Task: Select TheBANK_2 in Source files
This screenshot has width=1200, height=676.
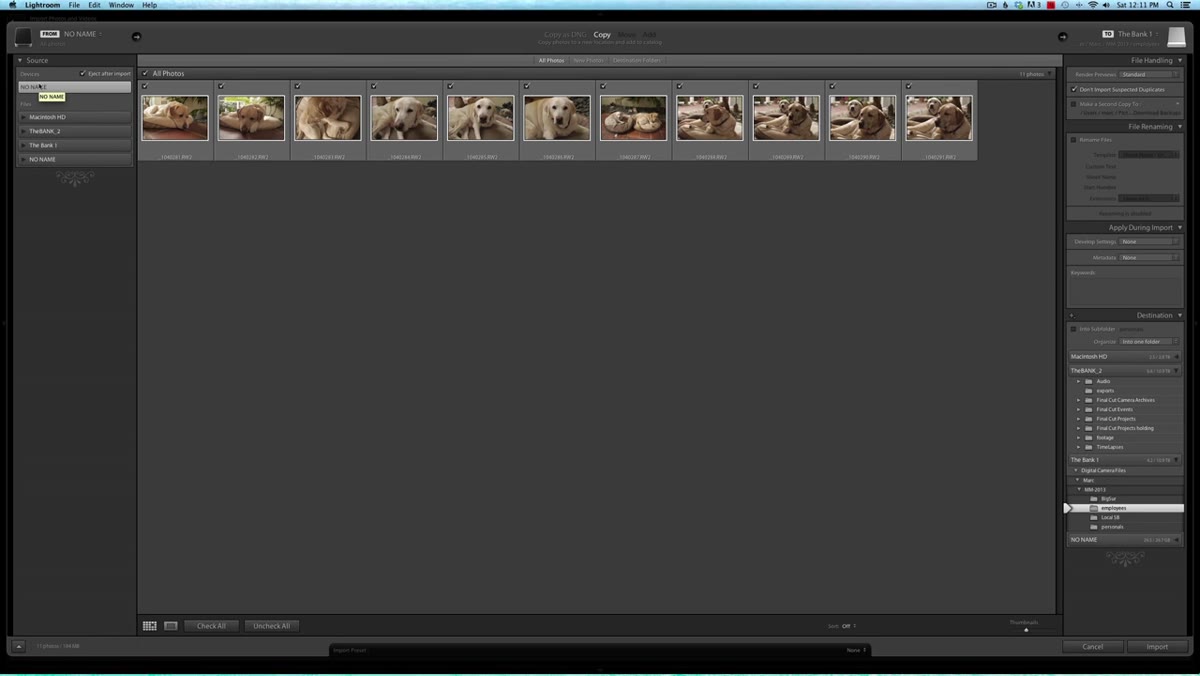Action: click(x=75, y=131)
